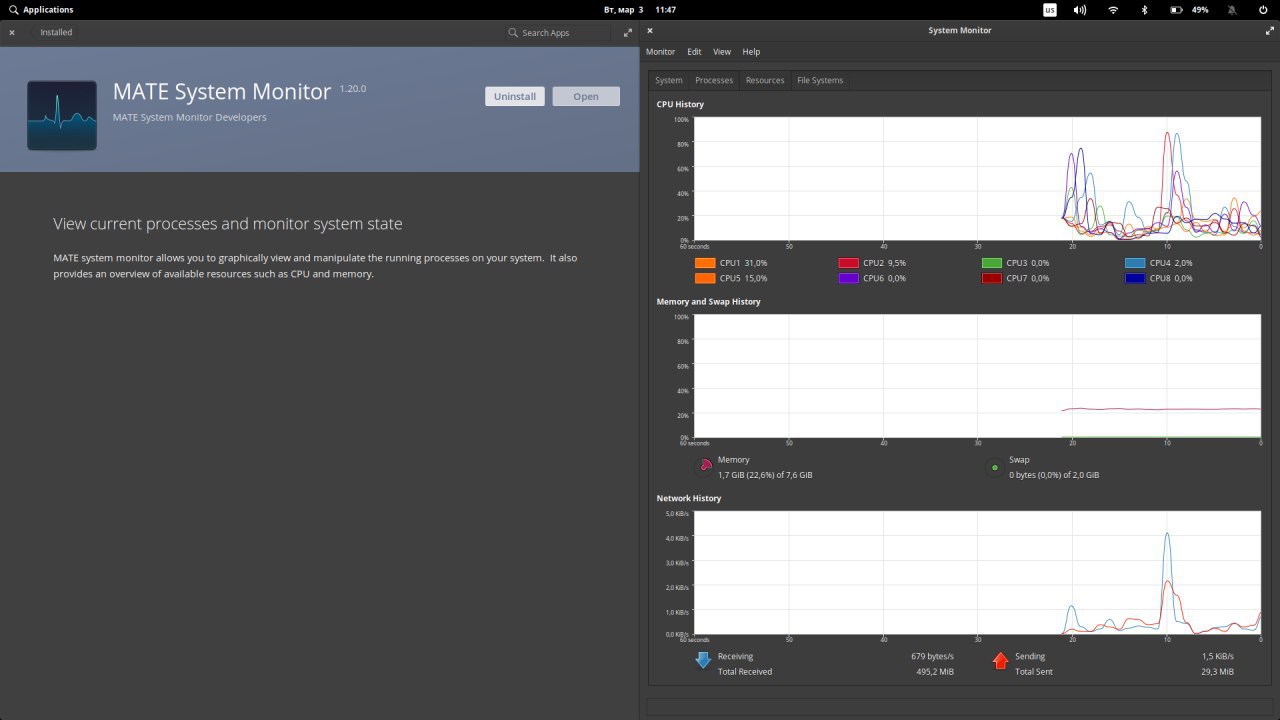The width and height of the screenshot is (1280, 720).
Task: Close the AppCenter window
Action: (x=12, y=33)
